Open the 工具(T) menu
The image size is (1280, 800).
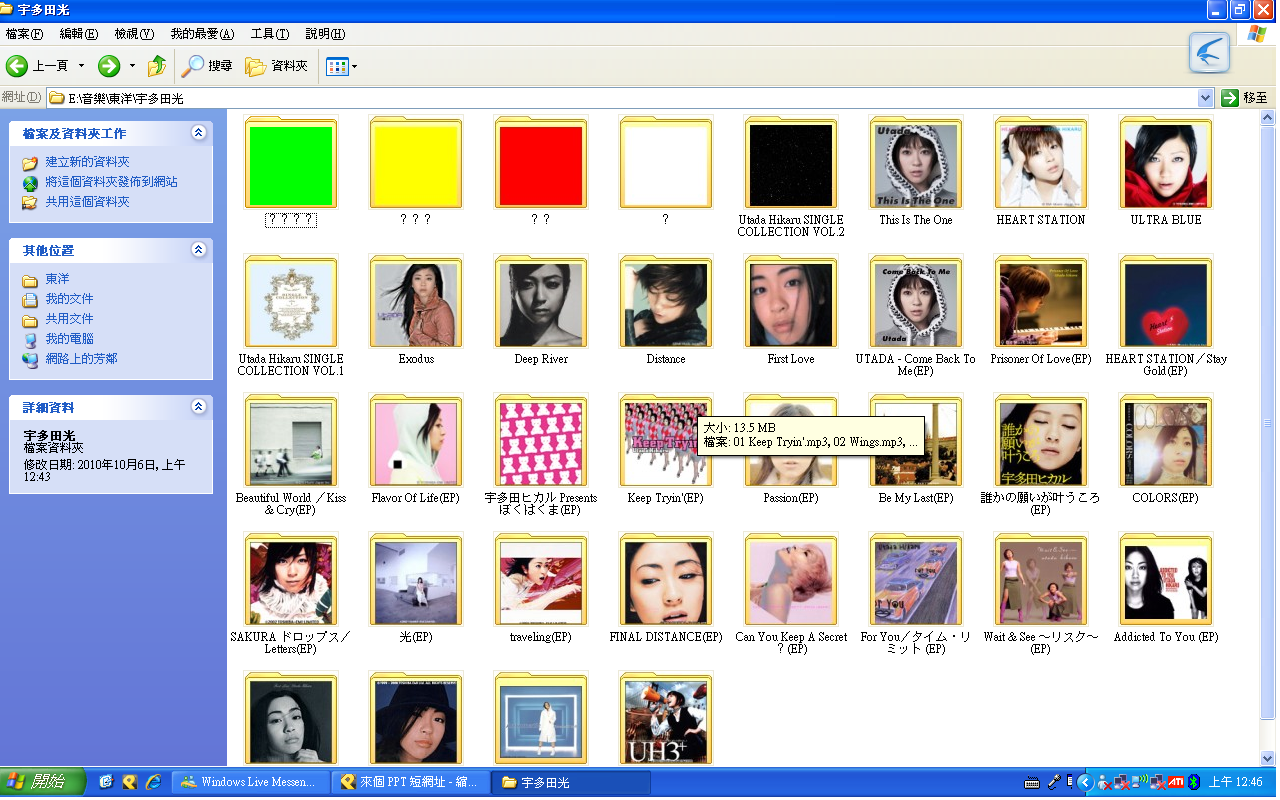tap(269, 34)
